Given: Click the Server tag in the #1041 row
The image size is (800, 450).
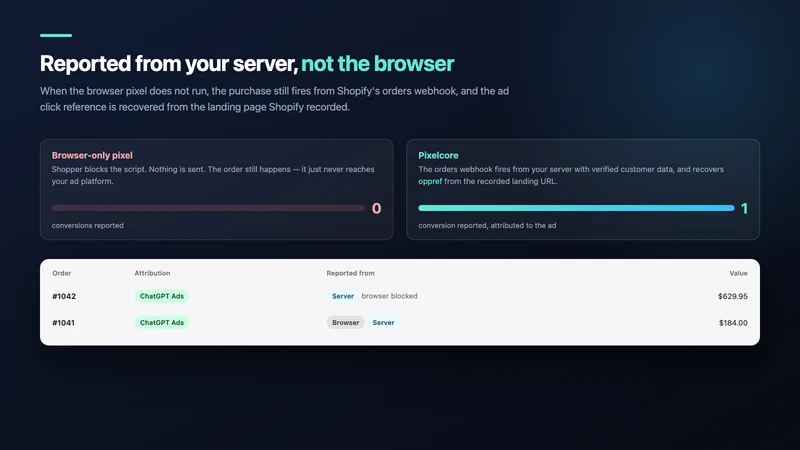Looking at the screenshot, I should click(x=383, y=322).
